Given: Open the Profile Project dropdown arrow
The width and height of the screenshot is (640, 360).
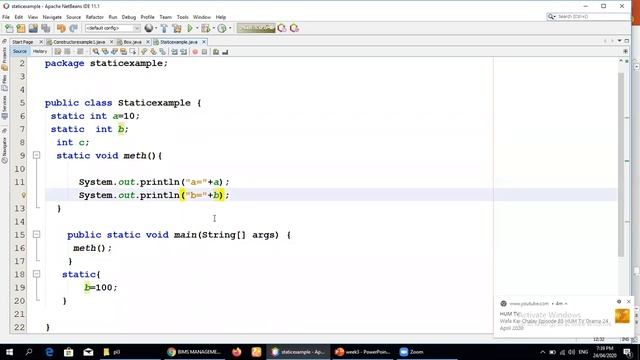Looking at the screenshot, I should (230, 28).
